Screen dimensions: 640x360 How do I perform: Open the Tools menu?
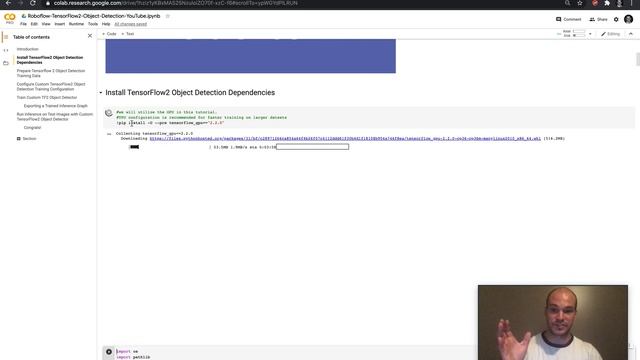(93, 24)
